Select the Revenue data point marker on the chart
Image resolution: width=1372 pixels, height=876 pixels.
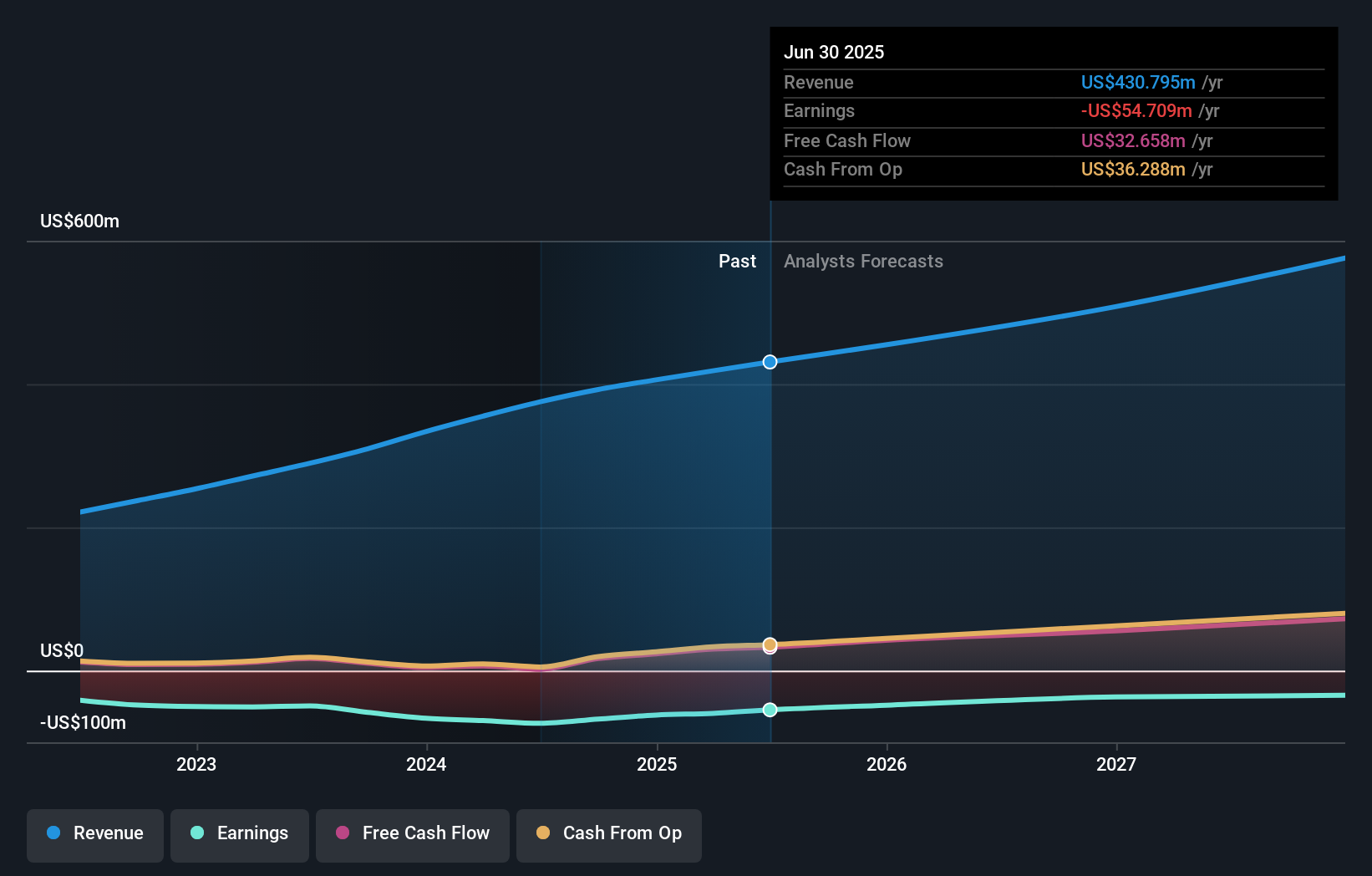(x=770, y=362)
